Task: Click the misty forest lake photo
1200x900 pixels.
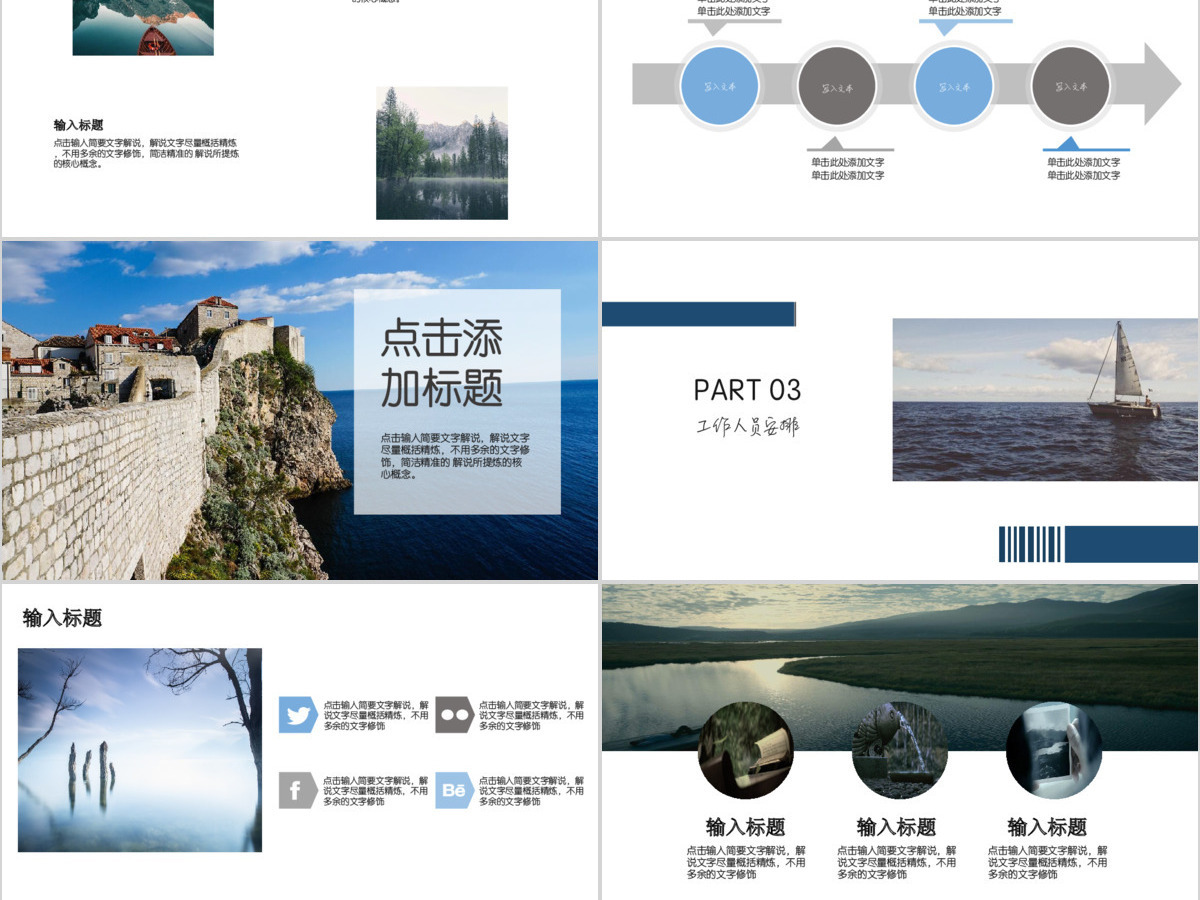Action: coord(442,153)
